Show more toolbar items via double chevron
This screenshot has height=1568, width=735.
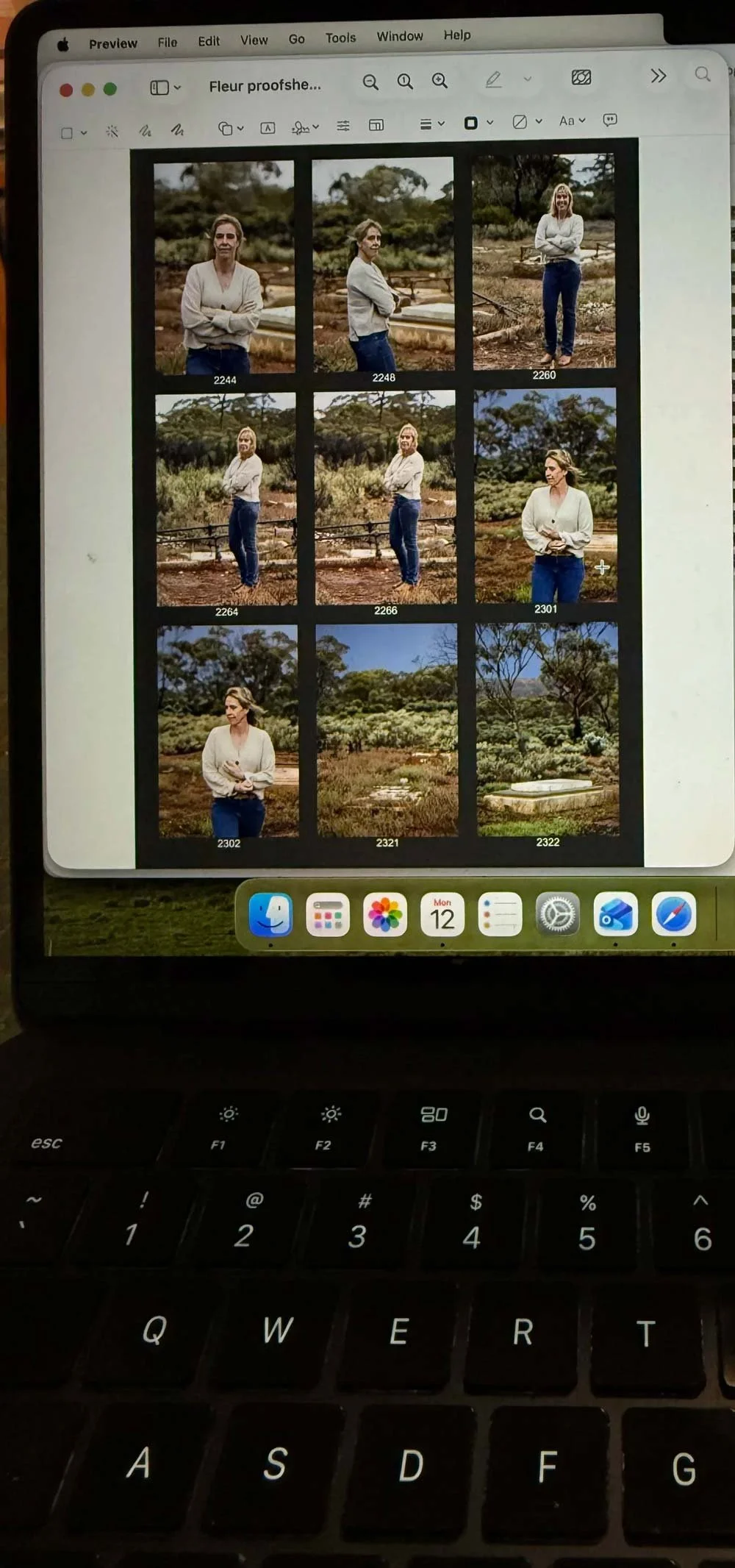659,76
